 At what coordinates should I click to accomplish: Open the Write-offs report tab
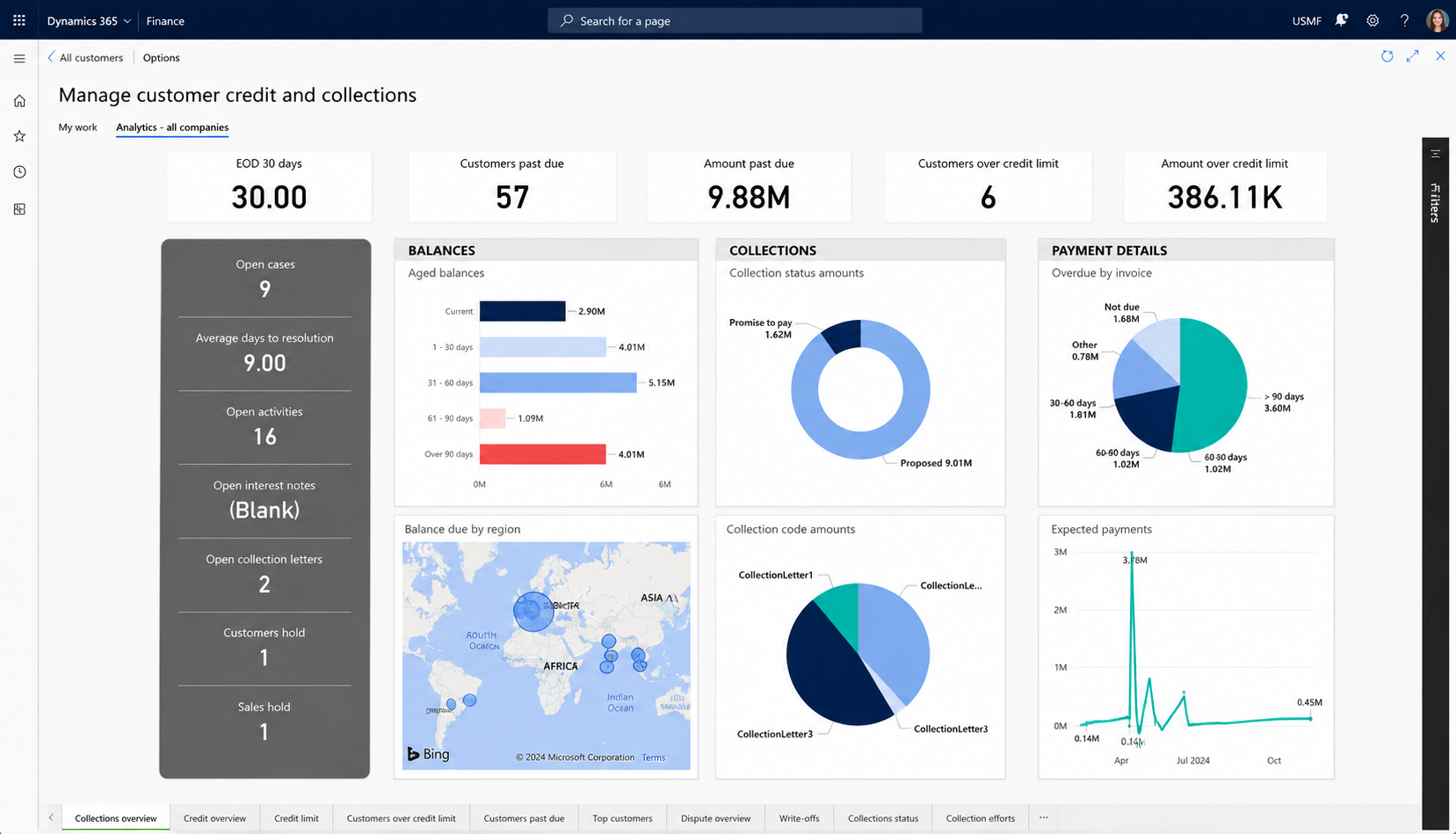tap(799, 818)
